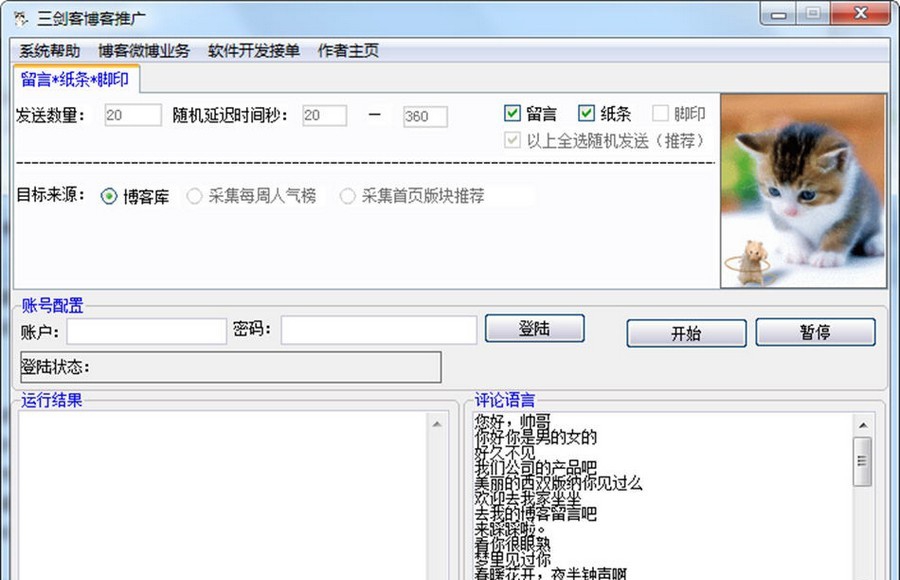Click scroll-up arrow in 运行结果 box
The image size is (900, 580).
point(437,424)
